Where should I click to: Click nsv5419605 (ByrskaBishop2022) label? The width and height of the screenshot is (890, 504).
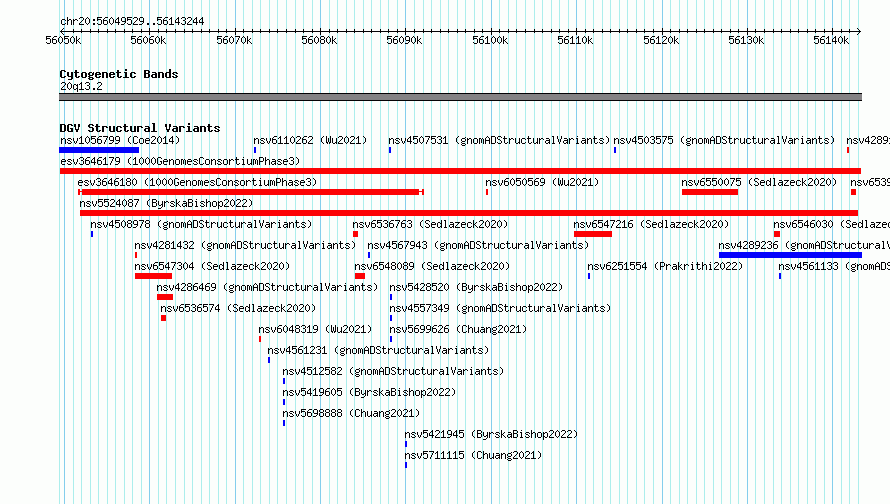tap(369, 392)
